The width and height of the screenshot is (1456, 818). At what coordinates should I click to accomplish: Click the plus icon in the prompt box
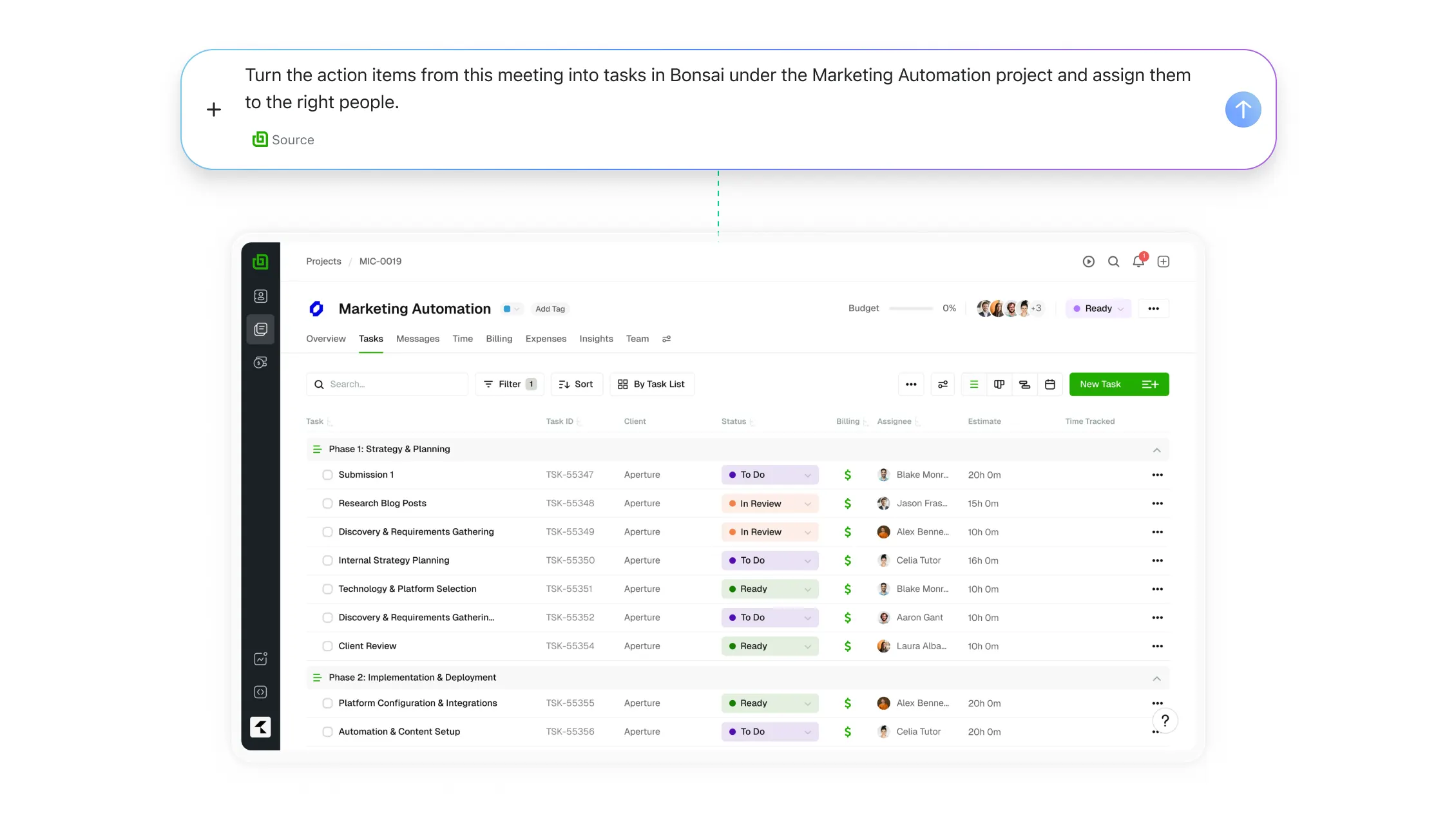click(x=214, y=109)
